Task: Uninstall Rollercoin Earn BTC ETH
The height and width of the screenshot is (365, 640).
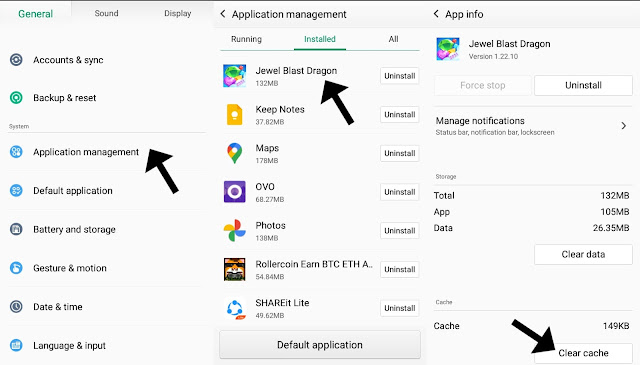Action: (400, 269)
